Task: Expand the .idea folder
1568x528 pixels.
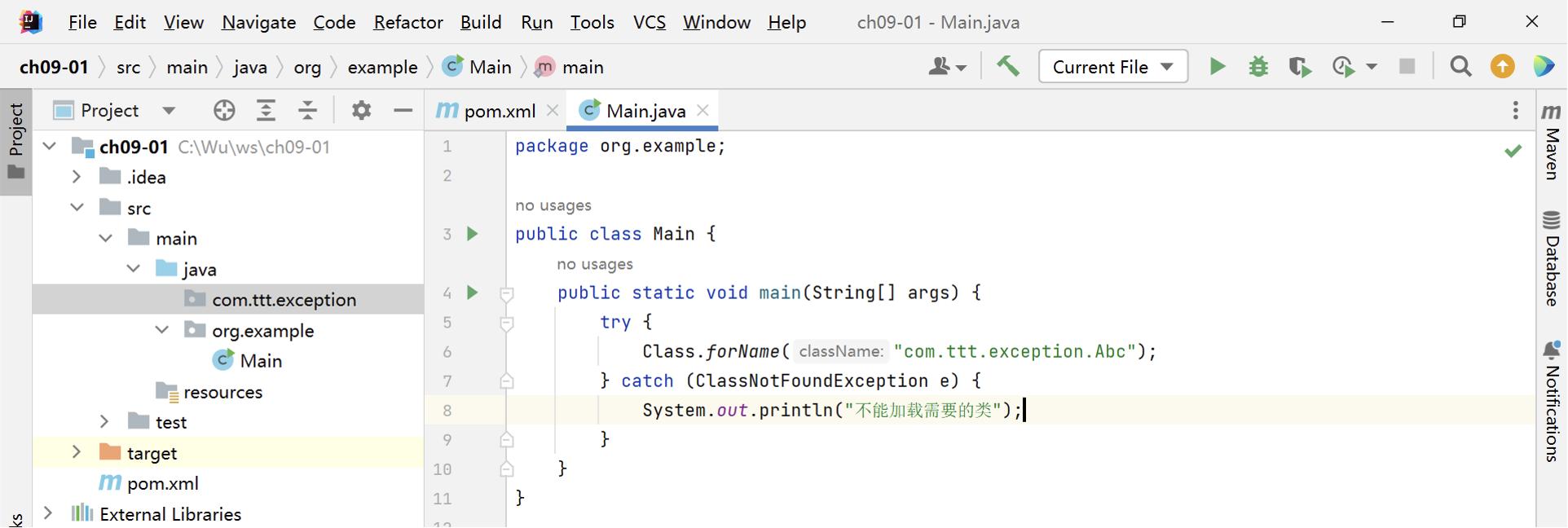Action: click(77, 177)
